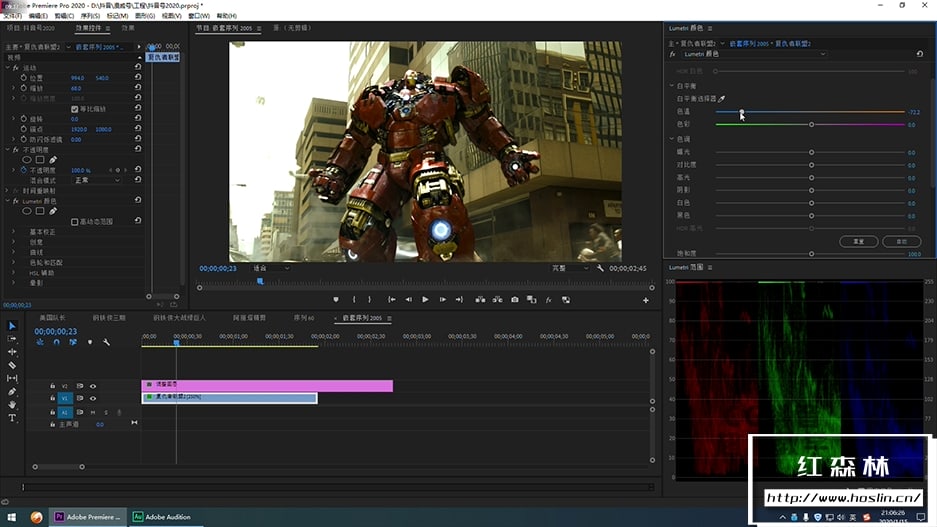Mute the A1 audio track
The image size is (937, 527).
[x=93, y=412]
